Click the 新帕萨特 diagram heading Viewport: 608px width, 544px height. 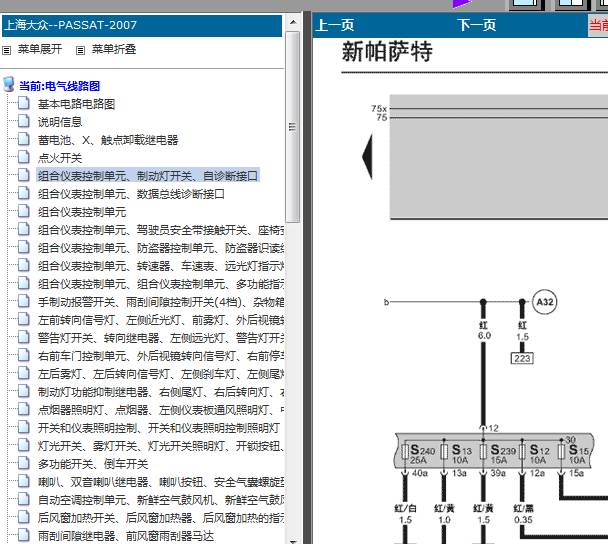tap(387, 52)
